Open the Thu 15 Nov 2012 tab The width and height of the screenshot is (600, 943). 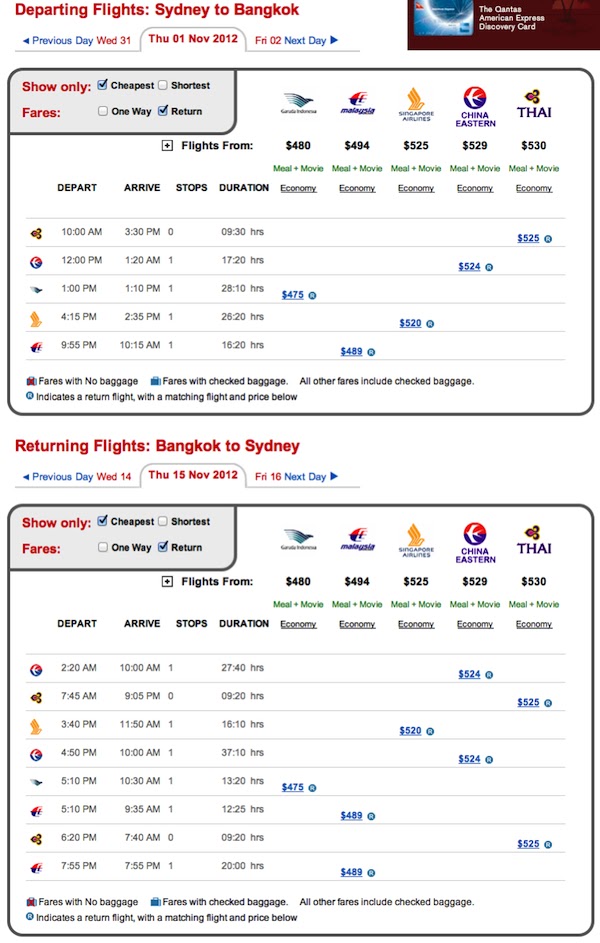point(193,475)
